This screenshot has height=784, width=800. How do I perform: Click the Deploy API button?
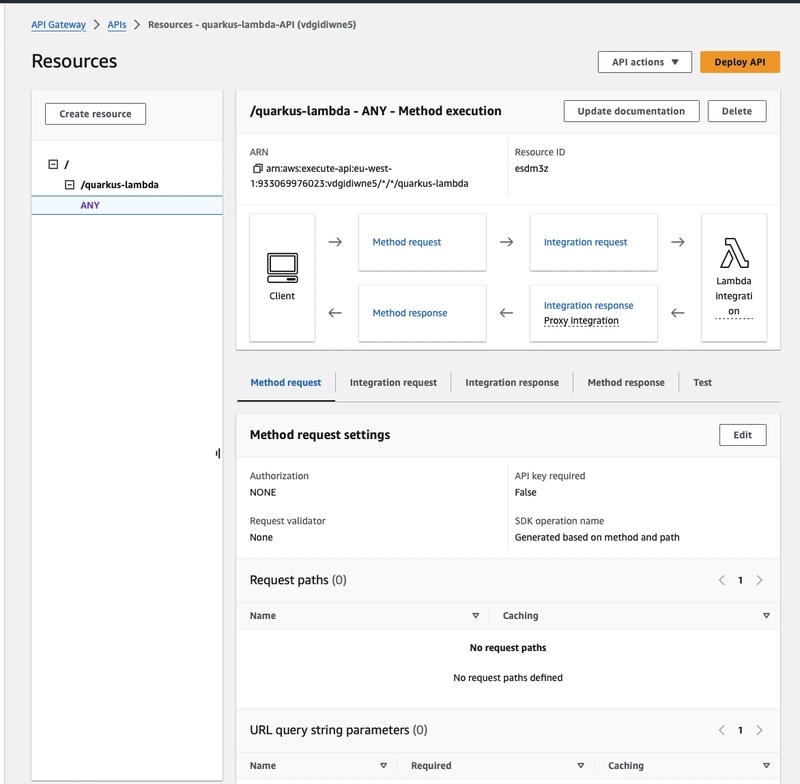coord(740,62)
